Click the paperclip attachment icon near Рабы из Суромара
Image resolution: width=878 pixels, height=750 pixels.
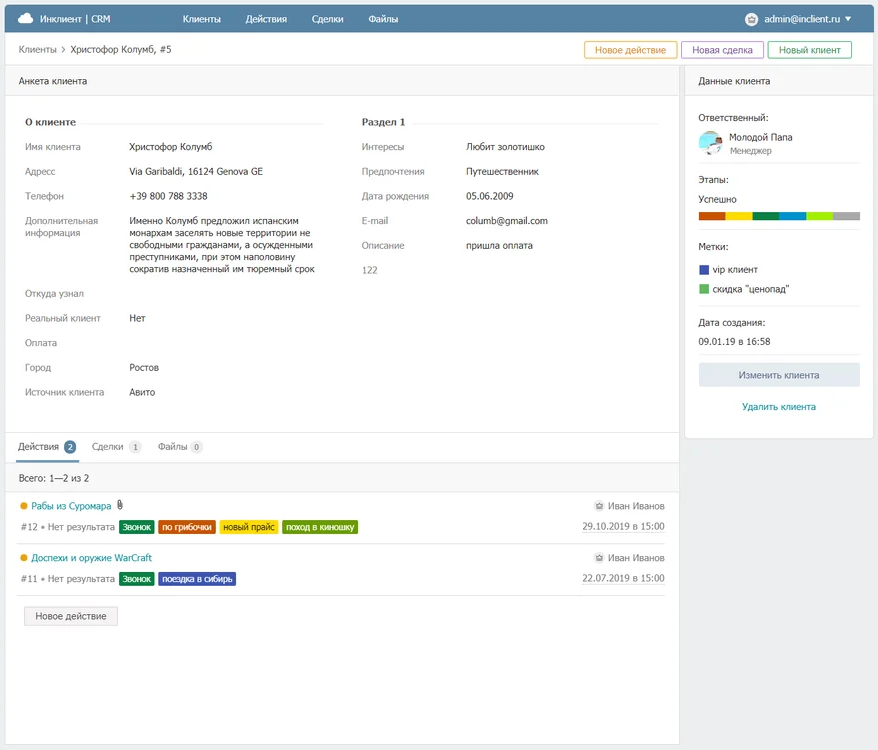click(x=120, y=505)
